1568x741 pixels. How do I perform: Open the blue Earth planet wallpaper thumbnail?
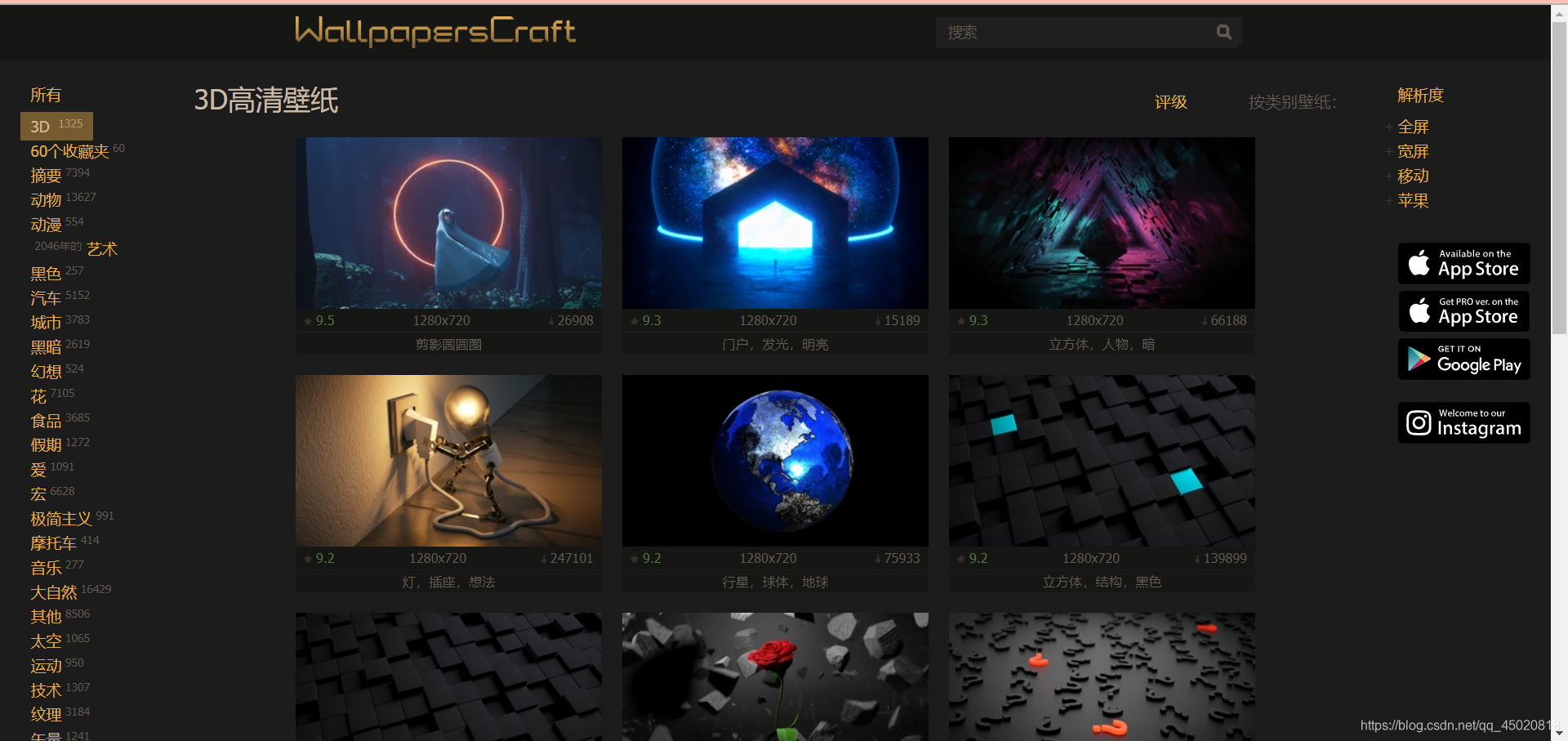tap(775, 460)
